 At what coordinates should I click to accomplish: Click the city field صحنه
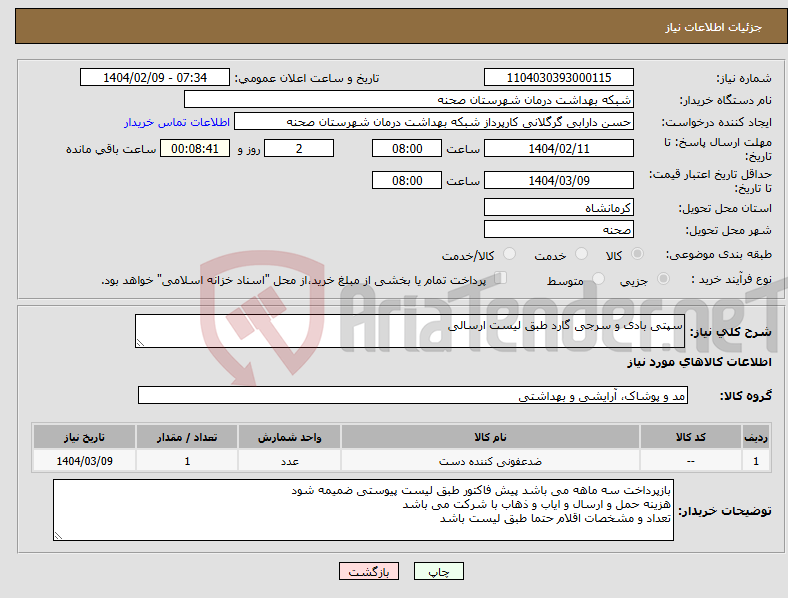[x=558, y=230]
